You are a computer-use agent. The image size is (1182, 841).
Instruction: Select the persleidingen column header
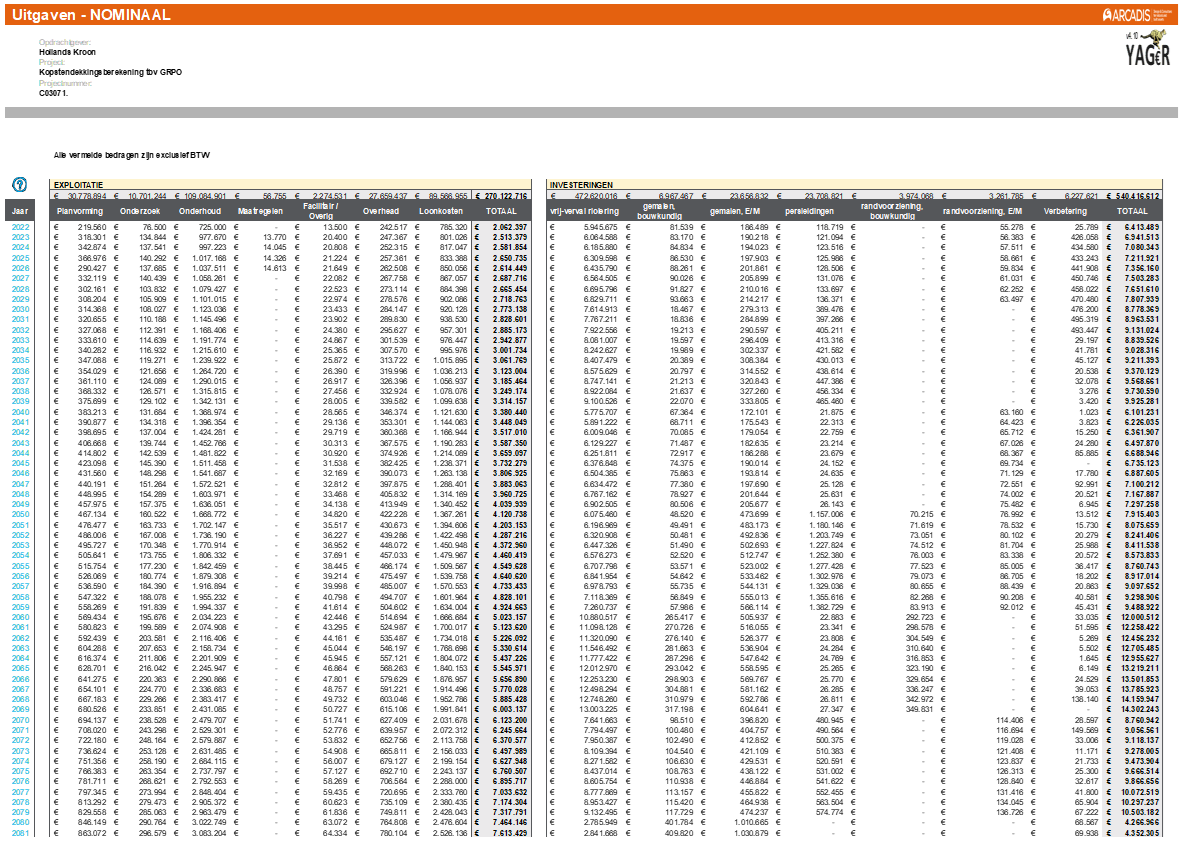(813, 212)
